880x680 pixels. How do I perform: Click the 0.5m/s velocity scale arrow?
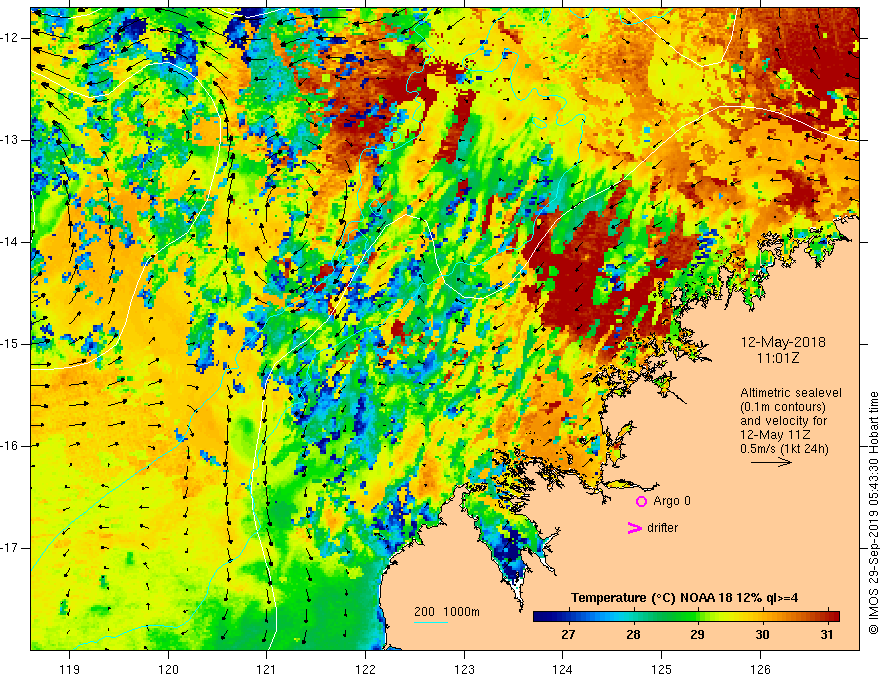772,462
